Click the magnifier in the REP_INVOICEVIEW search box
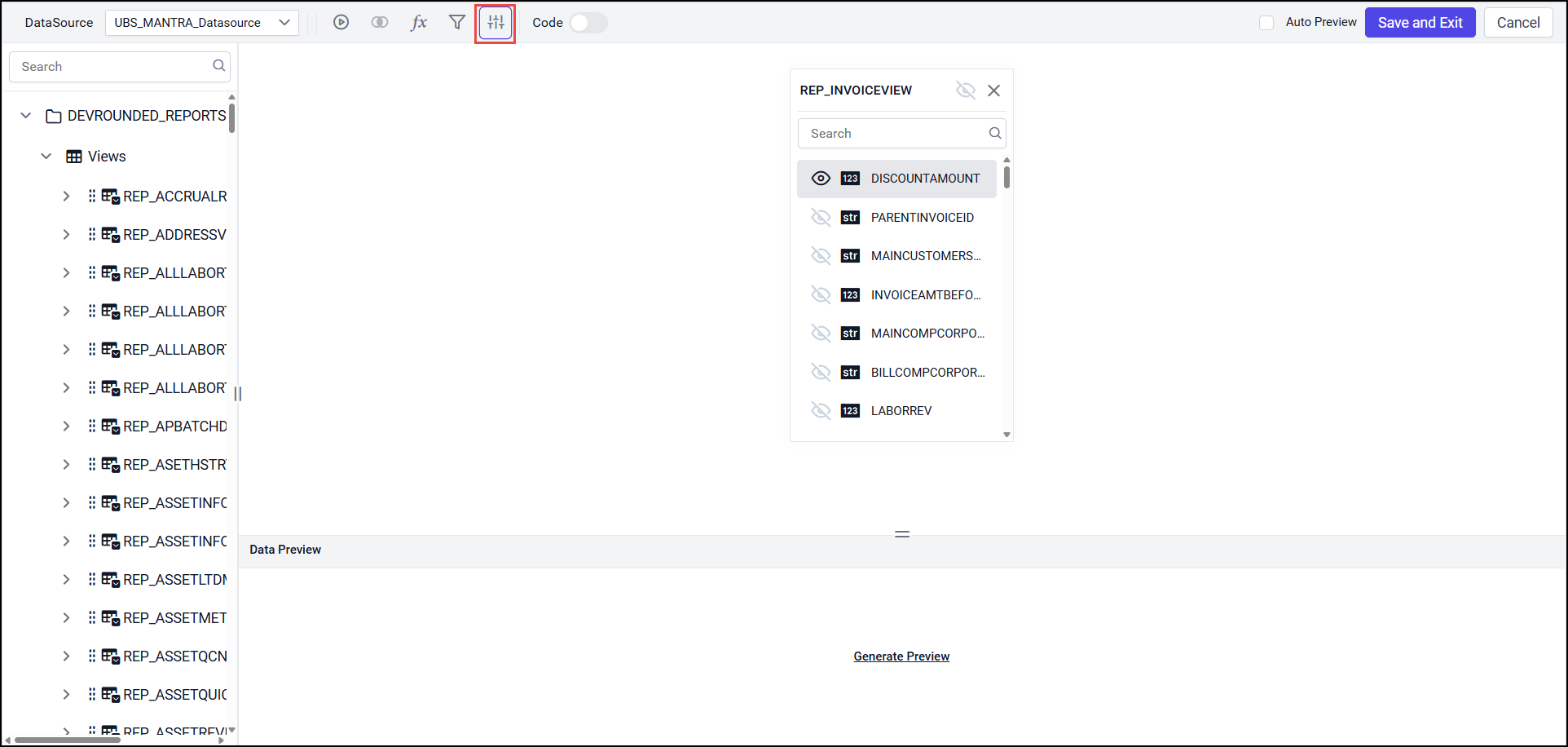This screenshot has height=747, width=1568. tap(994, 133)
